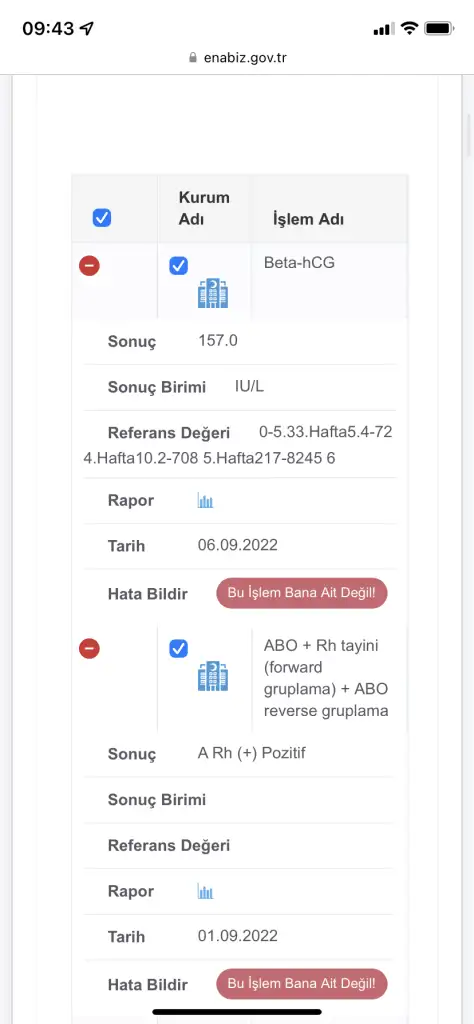Sort by İşlem Adı column header
Screen dimensions: 474x1024
(308, 219)
